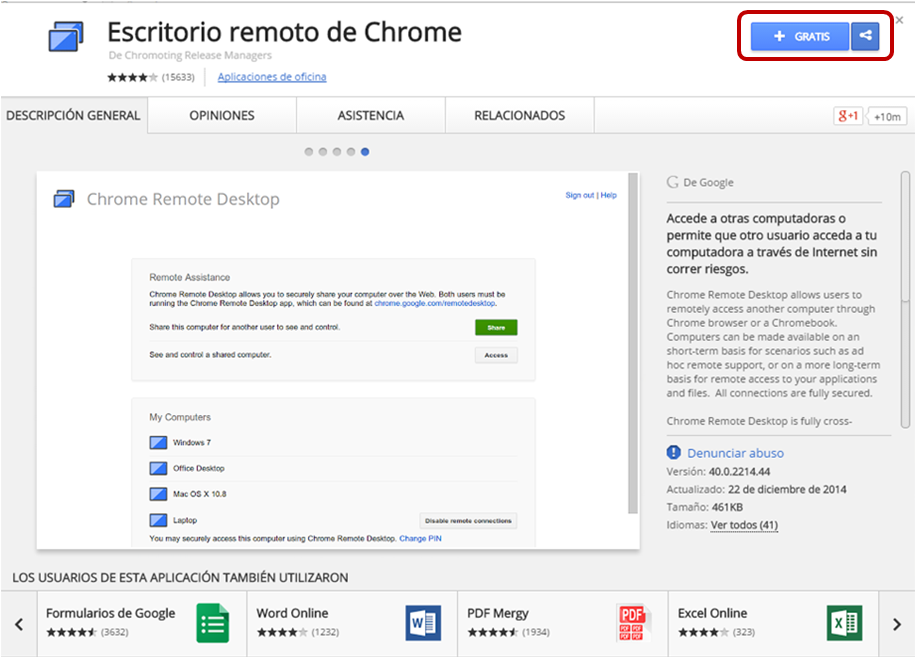Click the Actualizado: 22 de diciembre de 2014 text
The image size is (916, 658).
click(x=757, y=489)
